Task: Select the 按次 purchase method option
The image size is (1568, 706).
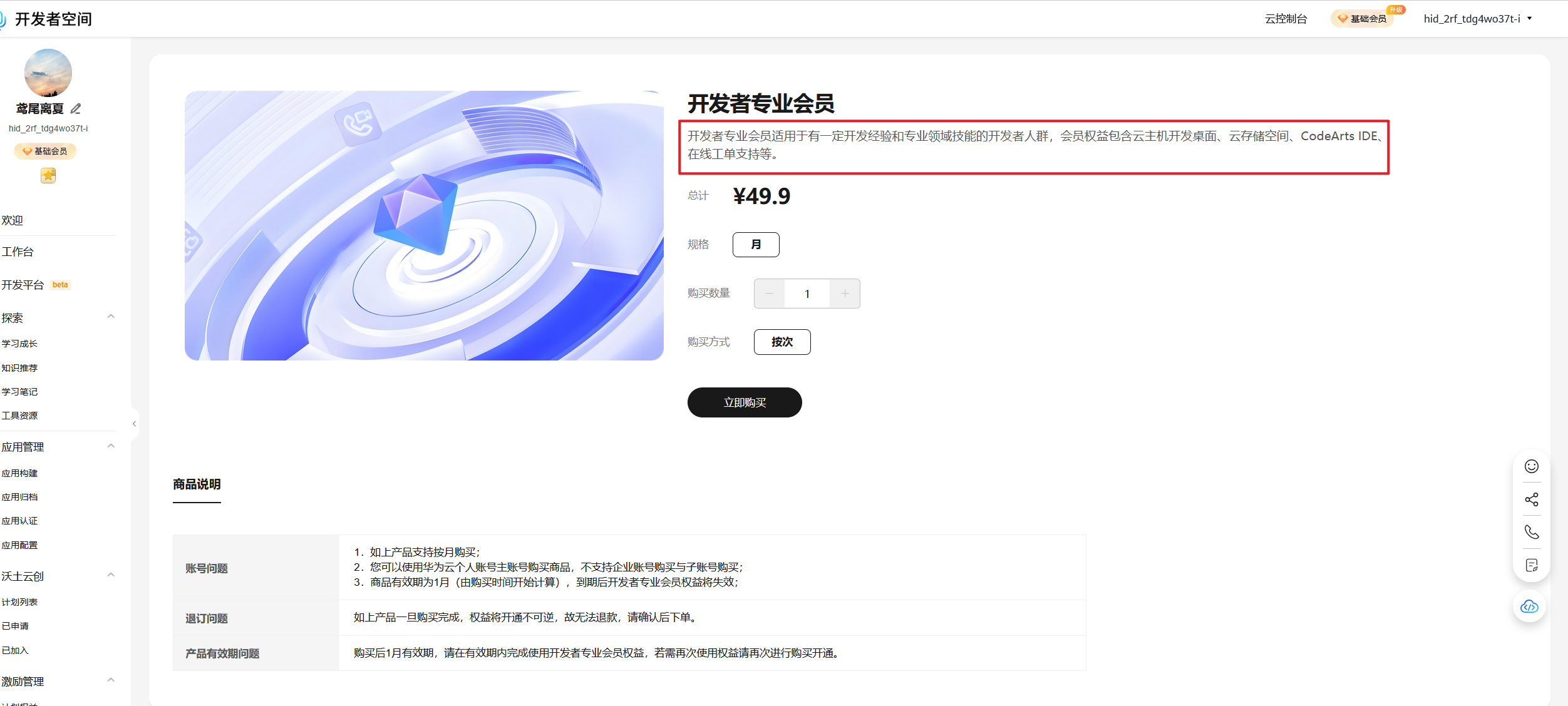Action: 781,342
